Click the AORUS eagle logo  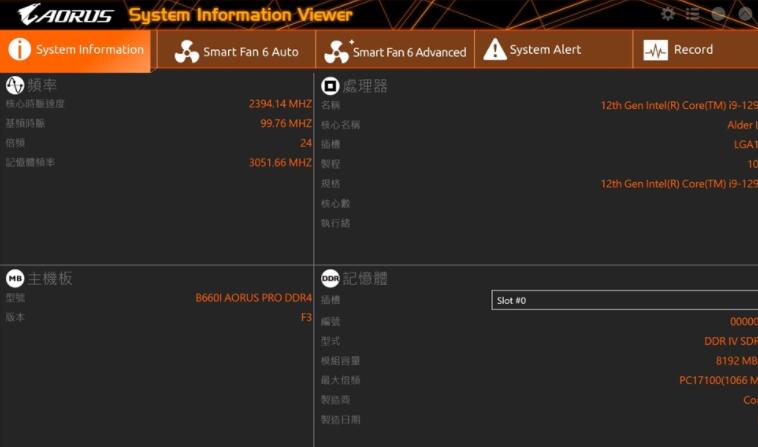[65, 15]
